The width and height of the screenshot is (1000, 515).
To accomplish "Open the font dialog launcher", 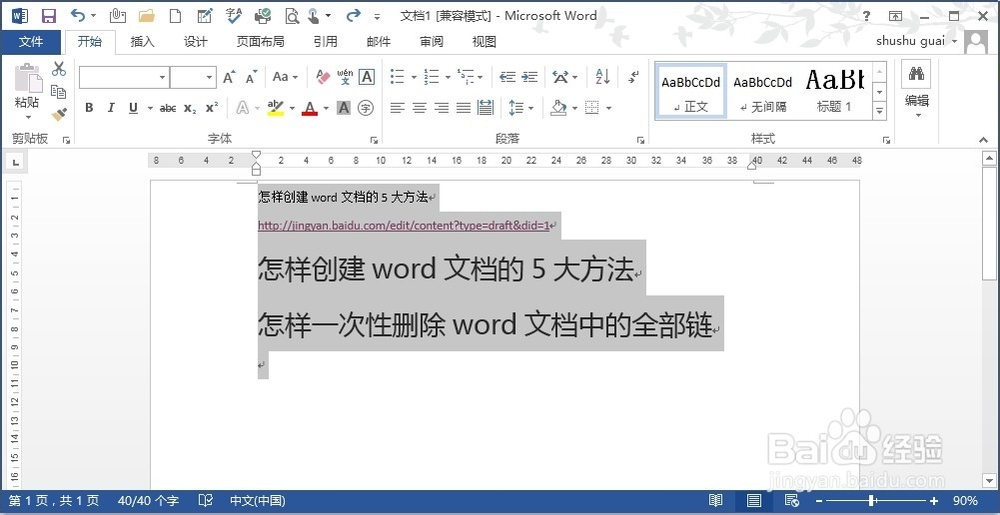I will pos(374,140).
